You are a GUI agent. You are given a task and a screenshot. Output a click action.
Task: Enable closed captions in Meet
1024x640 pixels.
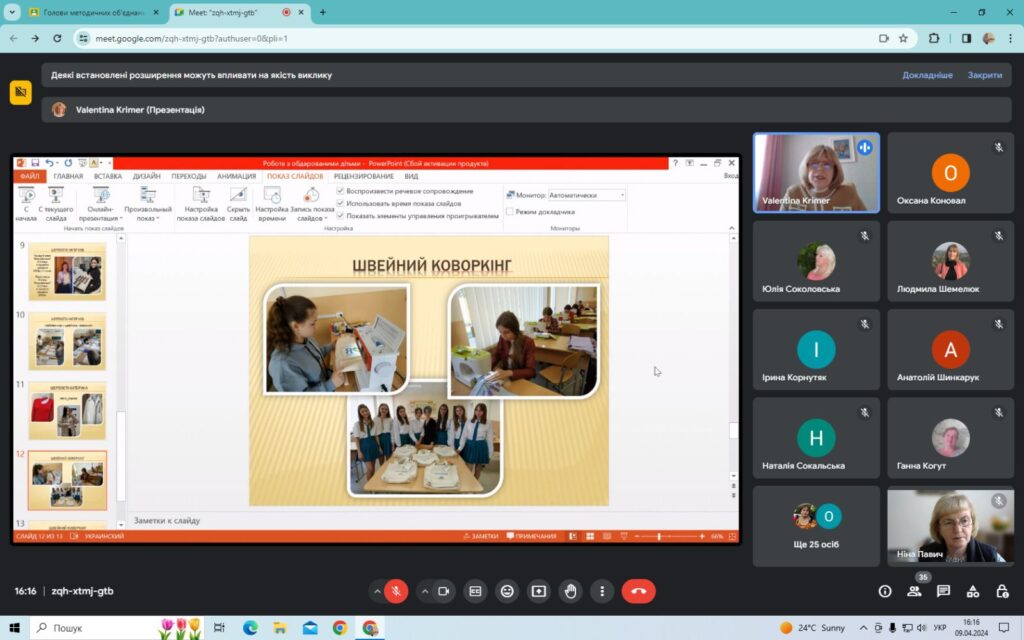(x=475, y=591)
